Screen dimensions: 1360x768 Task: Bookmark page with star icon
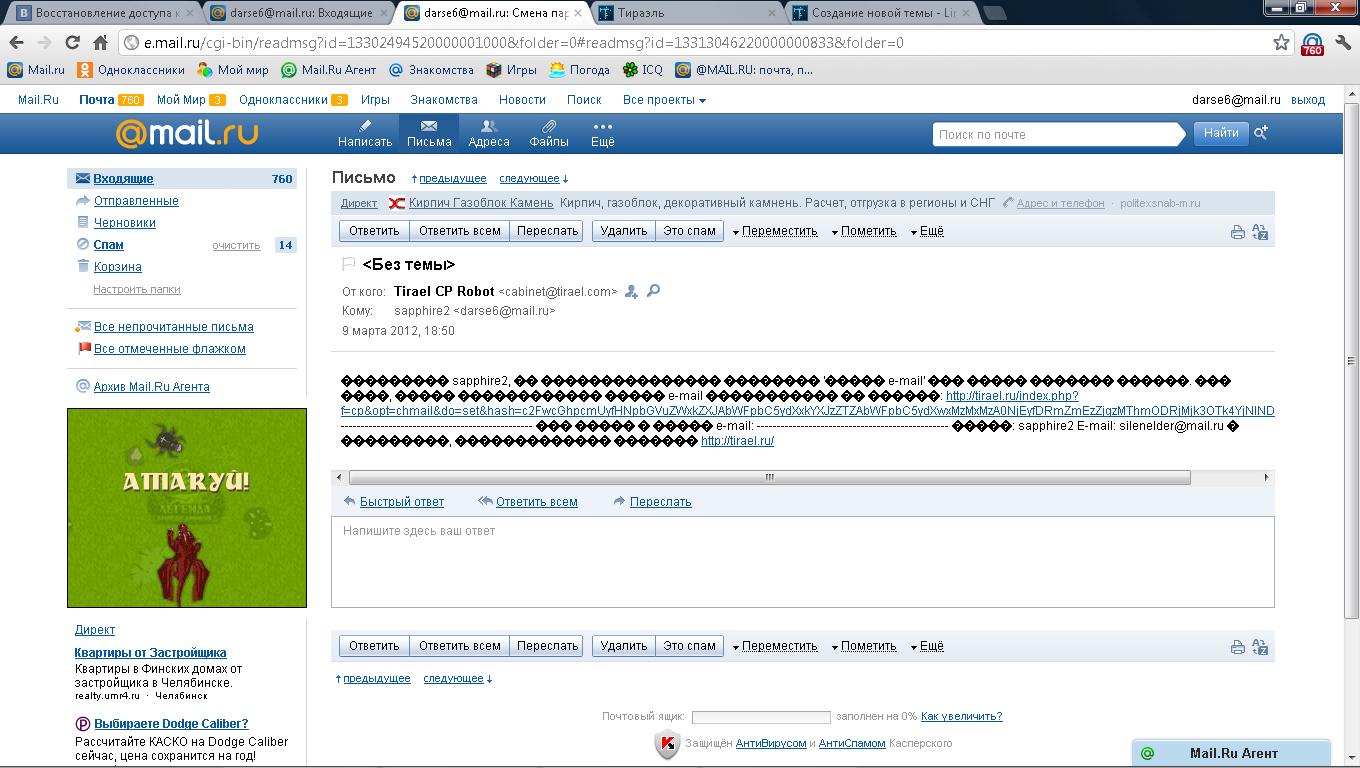coord(1281,43)
